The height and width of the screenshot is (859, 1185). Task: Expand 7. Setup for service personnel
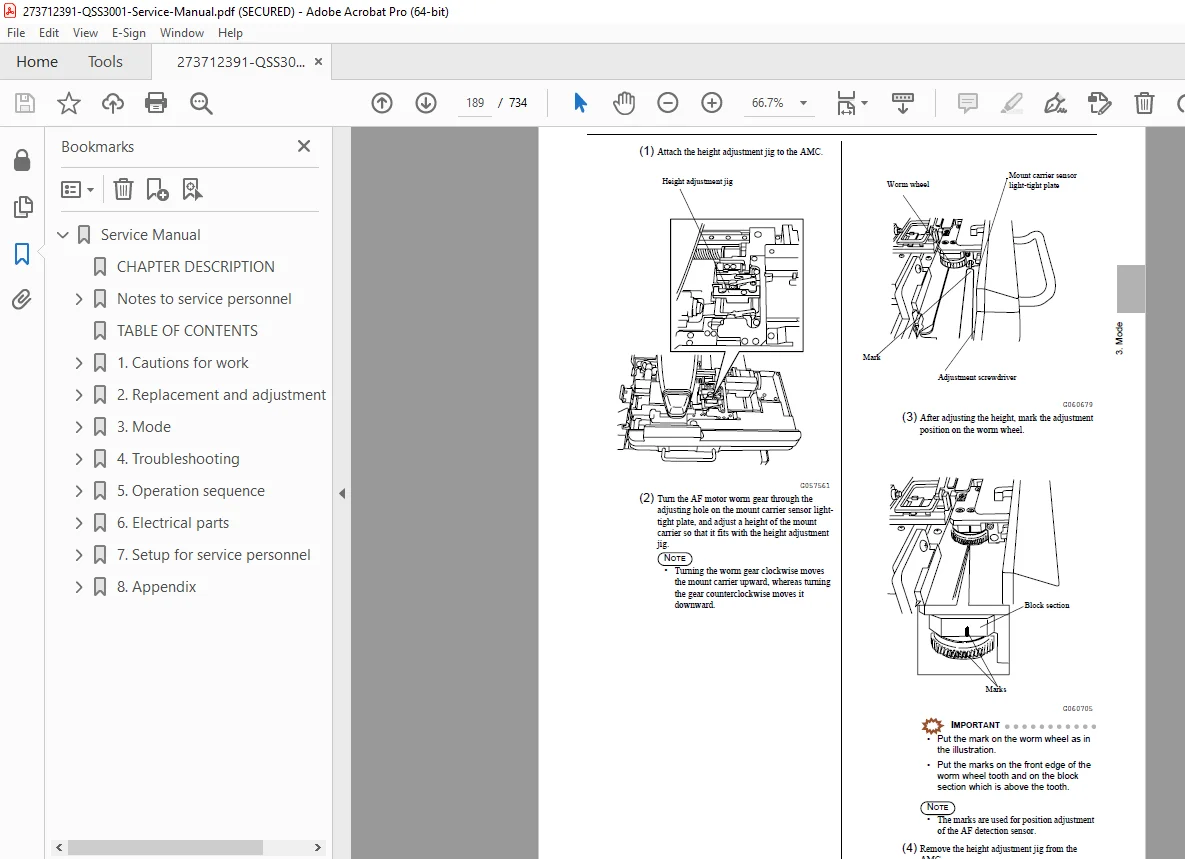pyautogui.click(x=79, y=555)
